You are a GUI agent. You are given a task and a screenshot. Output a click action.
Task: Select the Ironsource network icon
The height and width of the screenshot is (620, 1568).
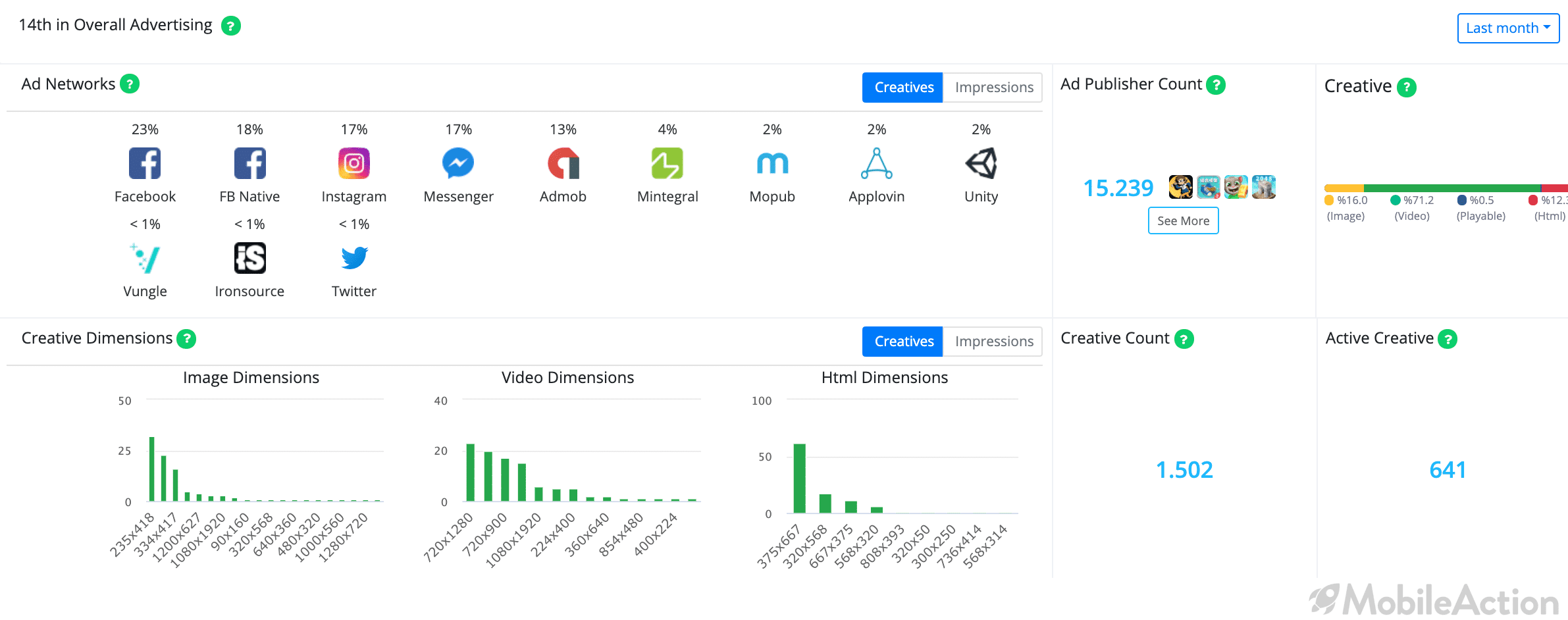(x=250, y=258)
